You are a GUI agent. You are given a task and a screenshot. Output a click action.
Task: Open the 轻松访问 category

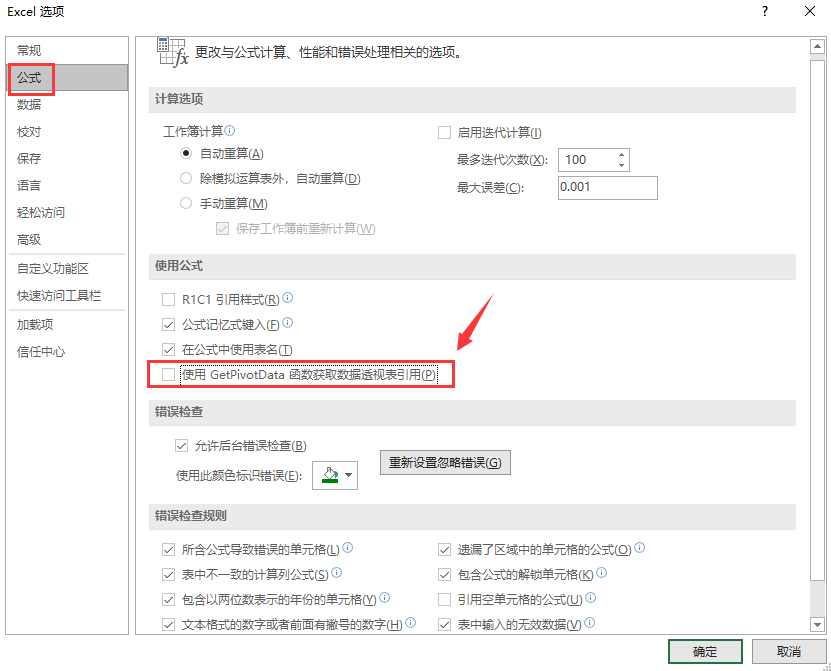tap(67, 213)
